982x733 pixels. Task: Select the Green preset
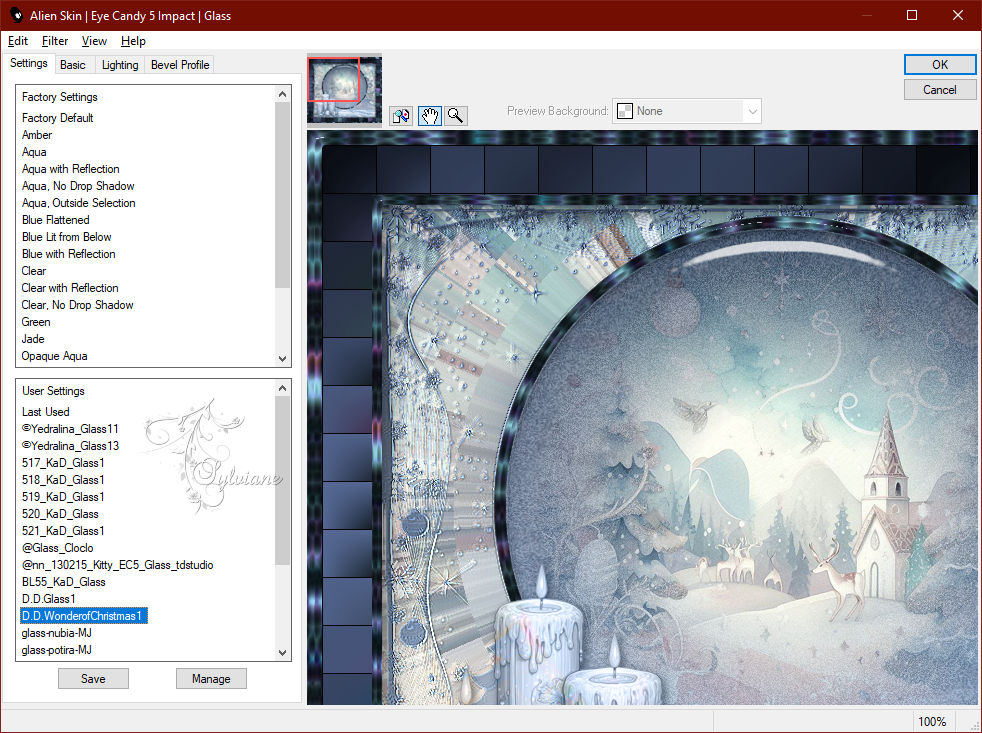(x=36, y=321)
